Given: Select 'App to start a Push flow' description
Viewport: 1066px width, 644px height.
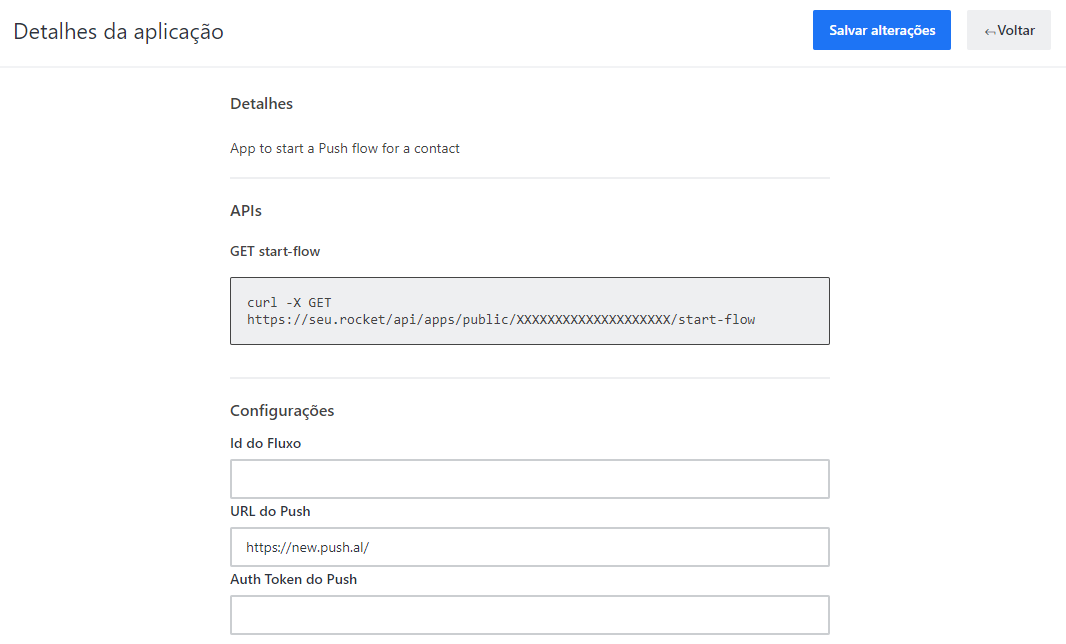Looking at the screenshot, I should pos(345,148).
